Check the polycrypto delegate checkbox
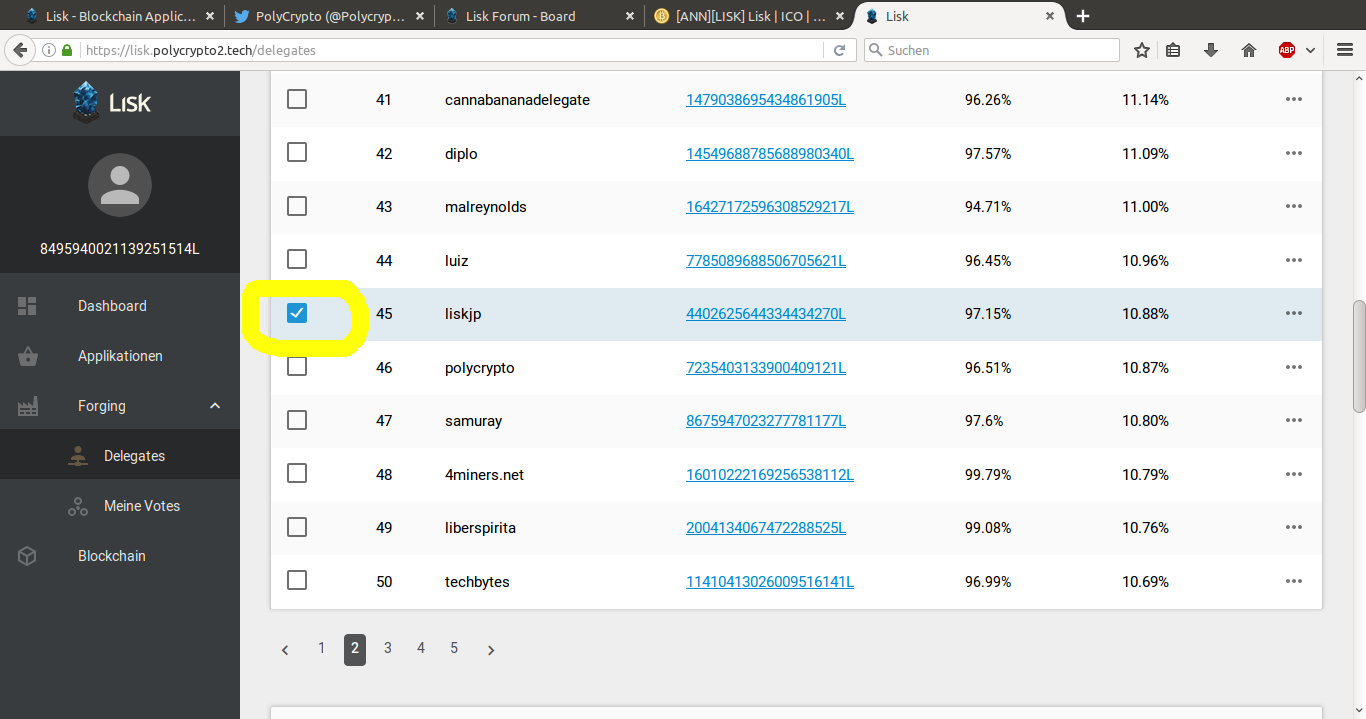The height and width of the screenshot is (719, 1366). 297,367
